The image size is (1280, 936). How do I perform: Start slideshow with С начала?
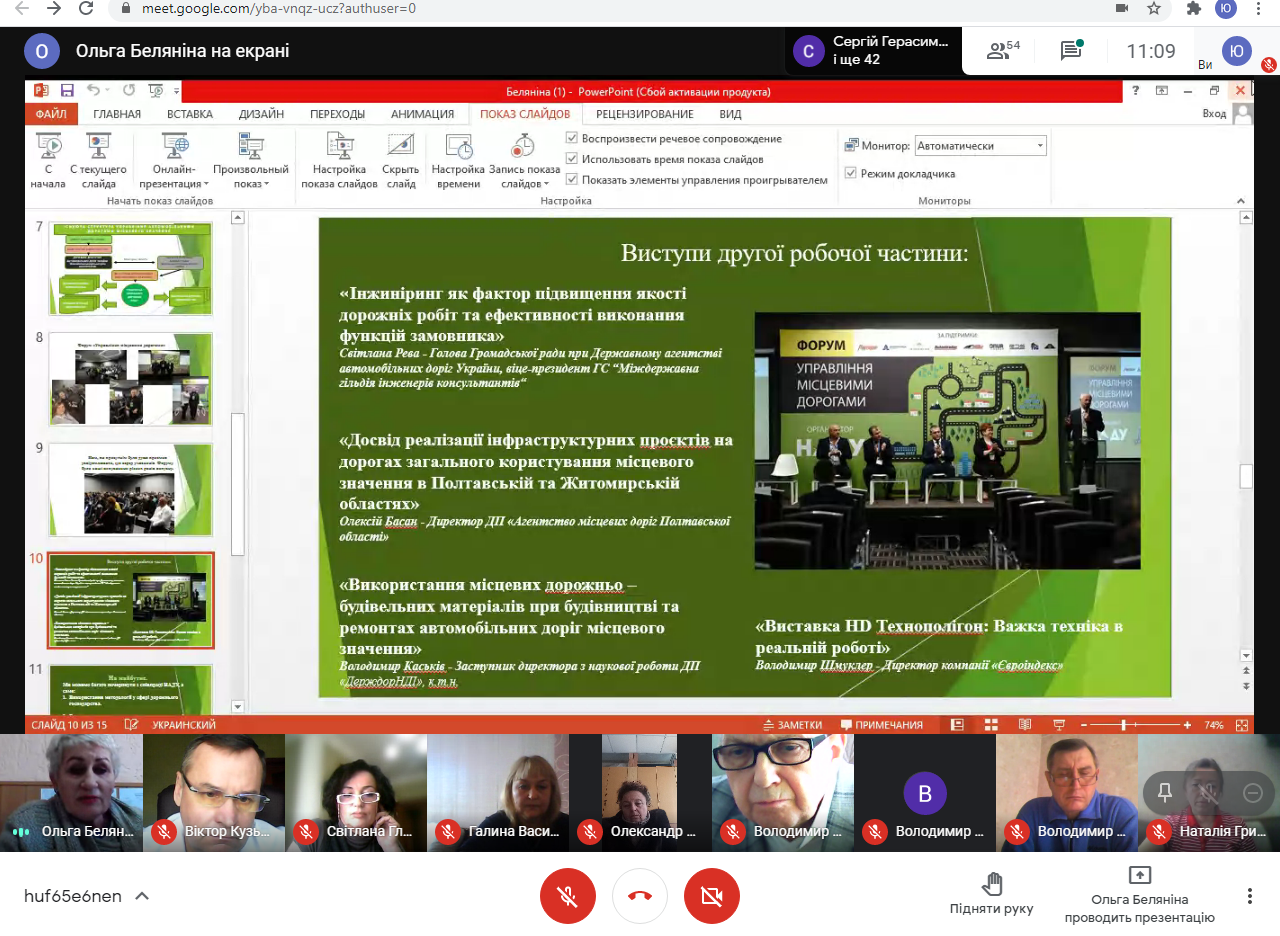pyautogui.click(x=48, y=161)
